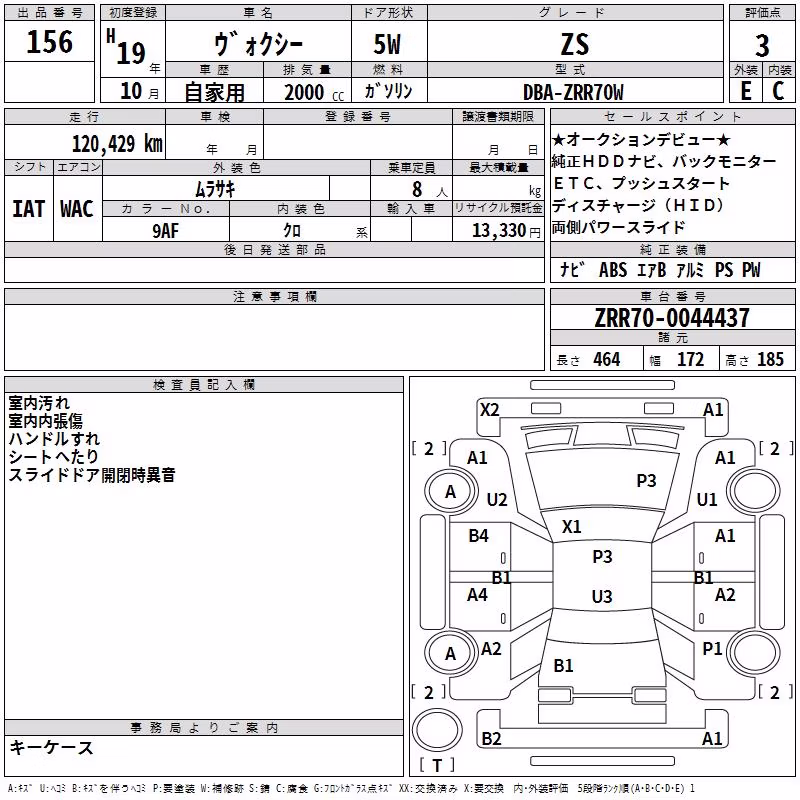800x800 pixels.
Task: Click the length value 464
Action: pos(607,360)
